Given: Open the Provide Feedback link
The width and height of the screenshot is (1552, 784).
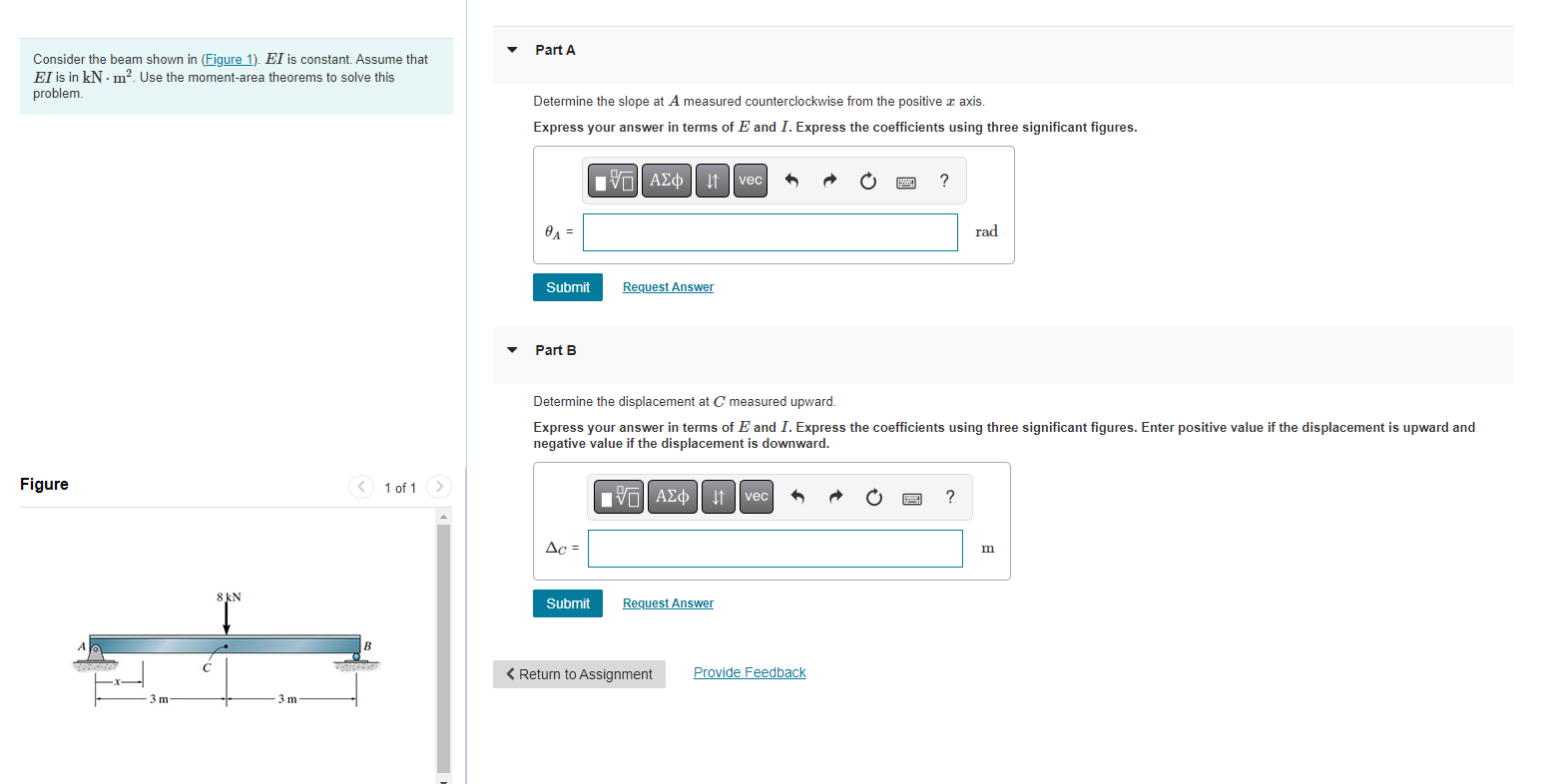Looking at the screenshot, I should (750, 672).
